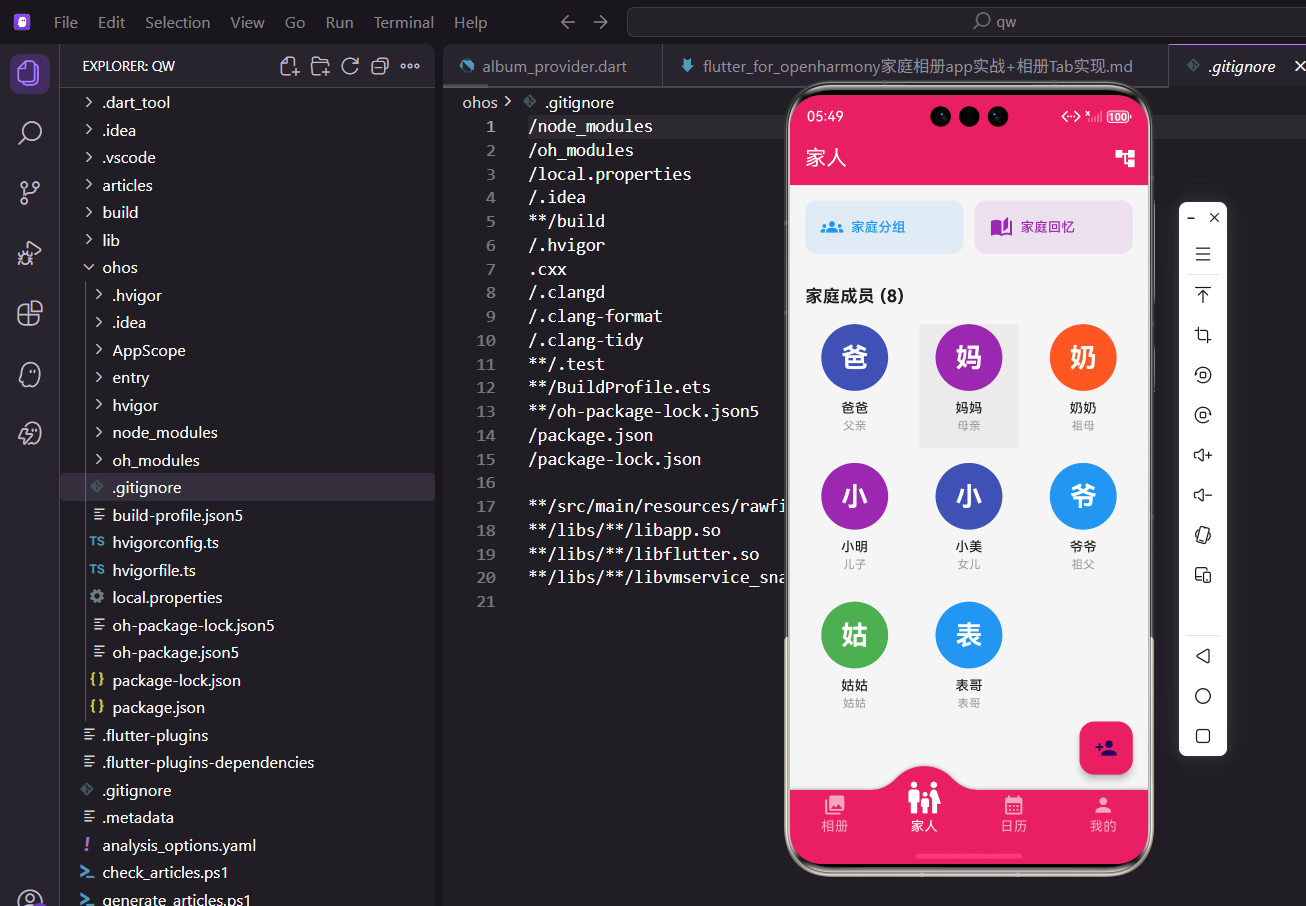Open build-profile.json5 in ohos folder
The image size is (1306, 906).
click(247, 515)
